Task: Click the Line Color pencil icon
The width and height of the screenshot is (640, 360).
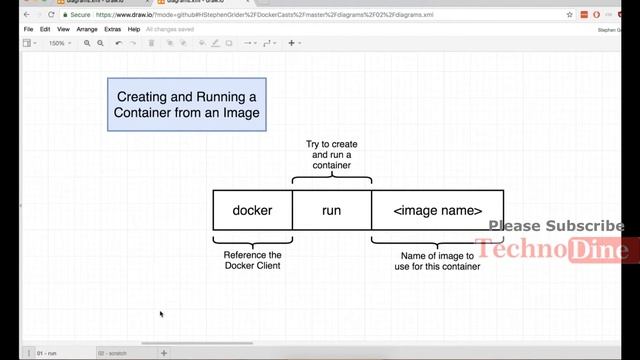Action: pyautogui.click(x=215, y=43)
